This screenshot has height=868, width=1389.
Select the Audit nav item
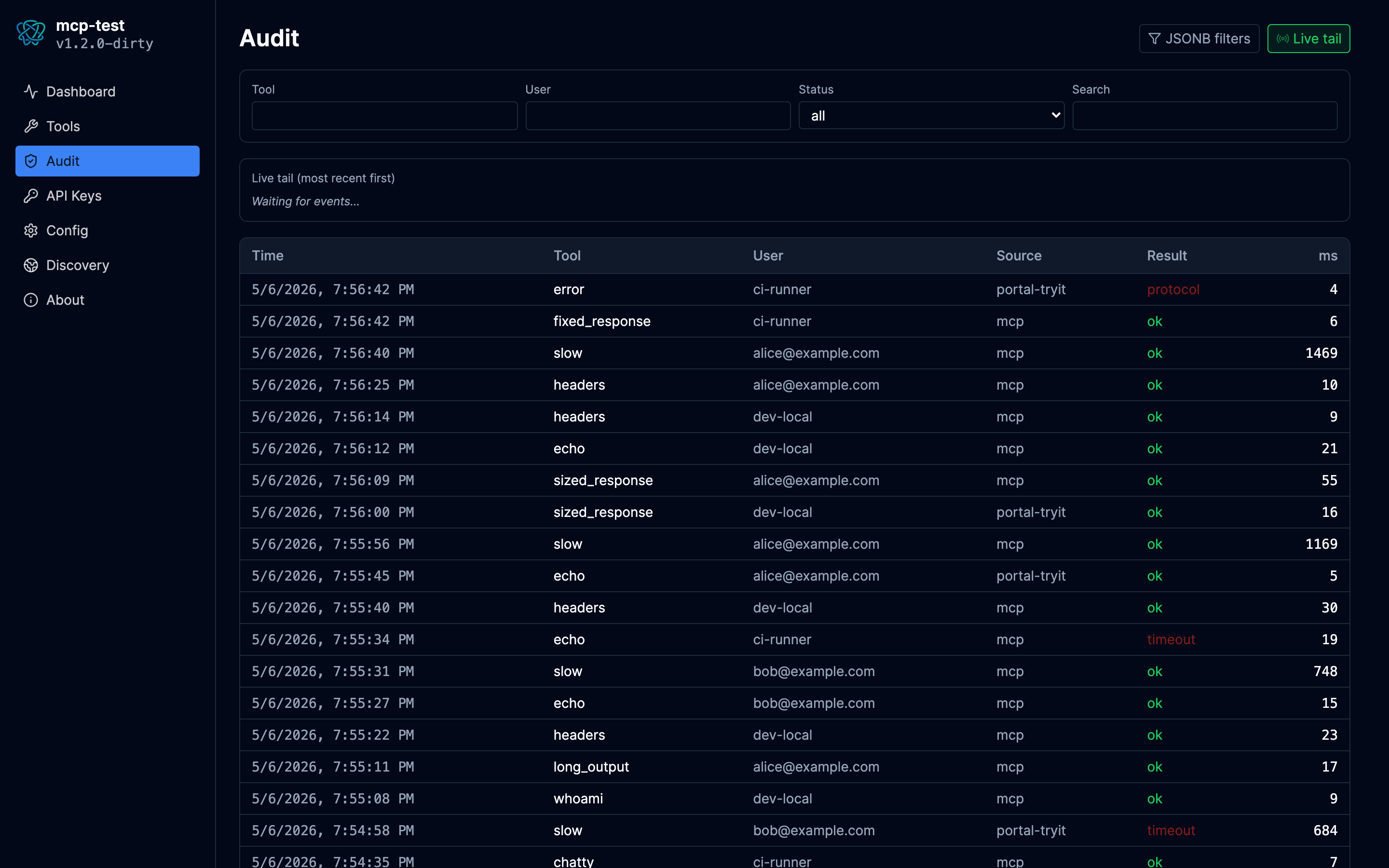point(108,162)
